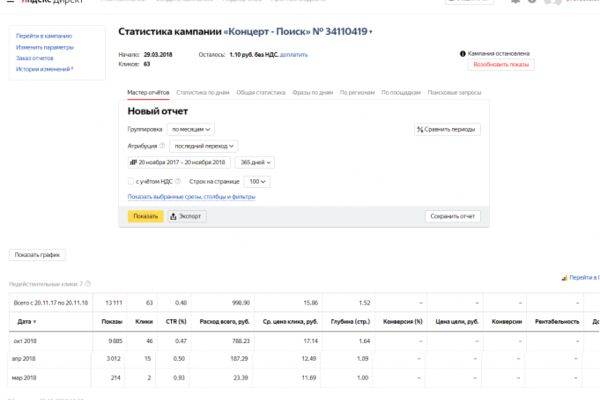Viewport: 600px width, 400px height.
Task: Click the yellow 'Показать' button
Action: (x=145, y=216)
